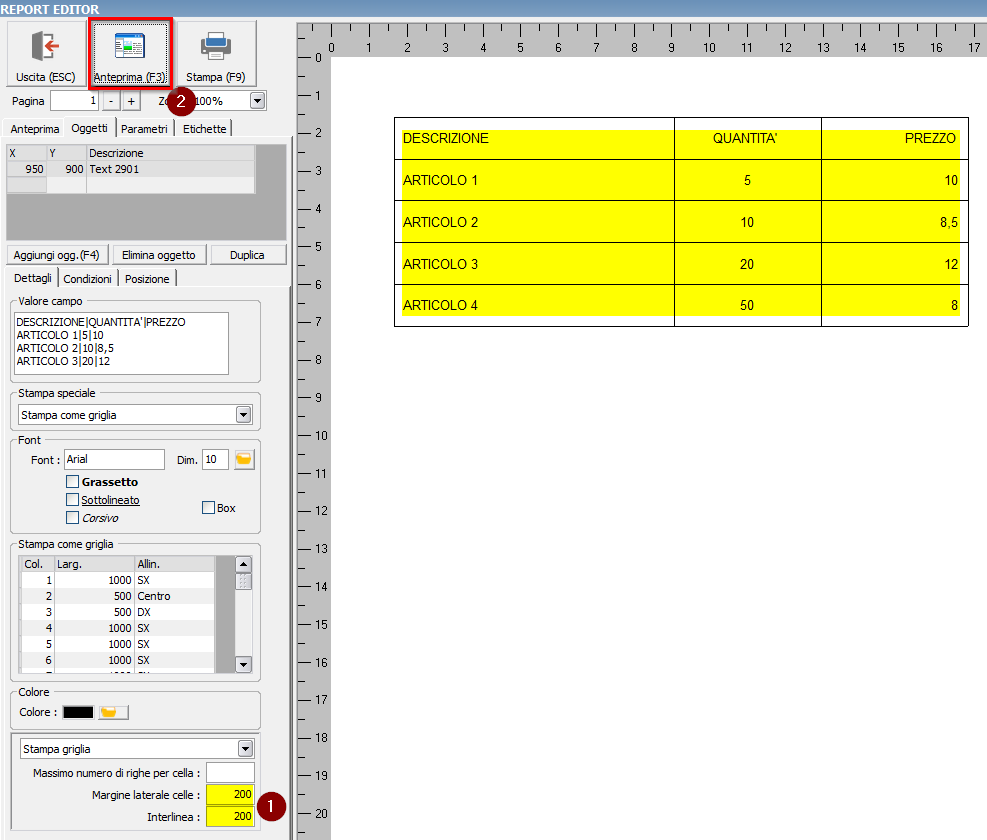Increase page number with plus button
Image resolution: width=987 pixels, height=840 pixels.
(x=131, y=101)
